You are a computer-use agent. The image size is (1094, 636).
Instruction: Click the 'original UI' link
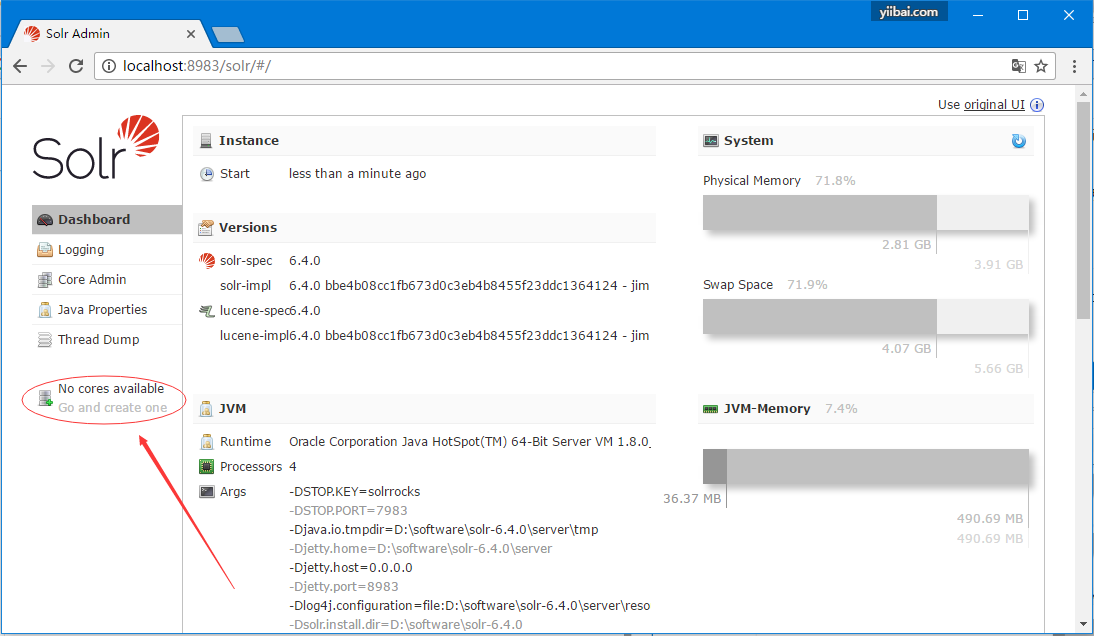coord(994,105)
